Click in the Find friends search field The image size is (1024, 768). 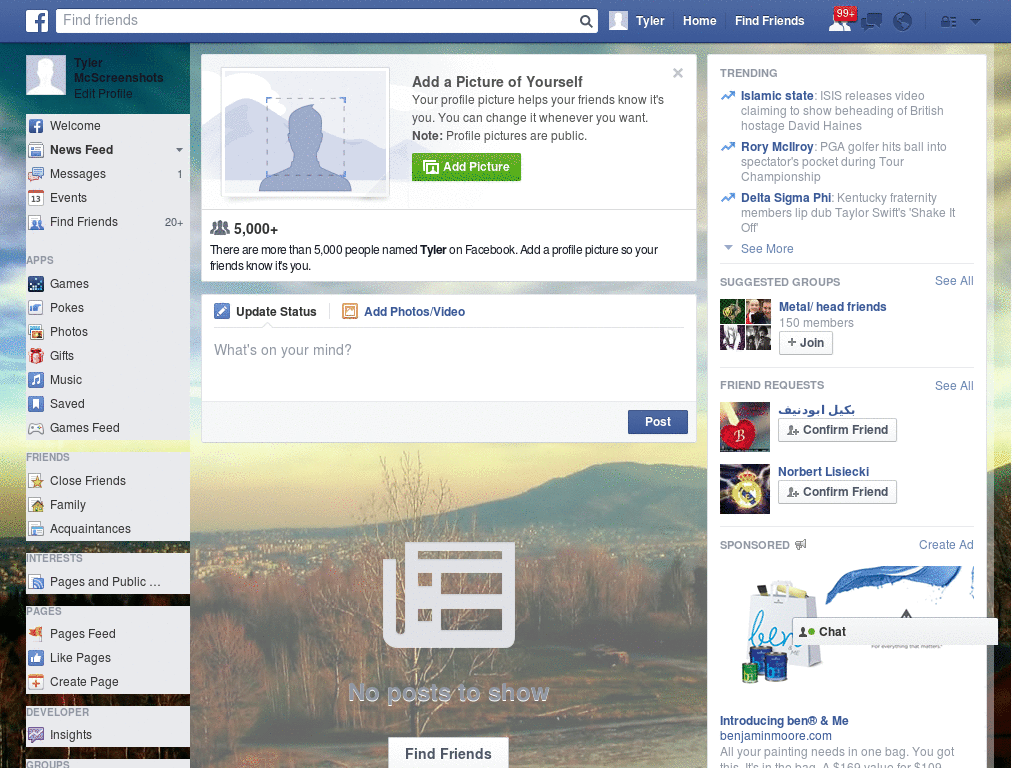(316, 21)
